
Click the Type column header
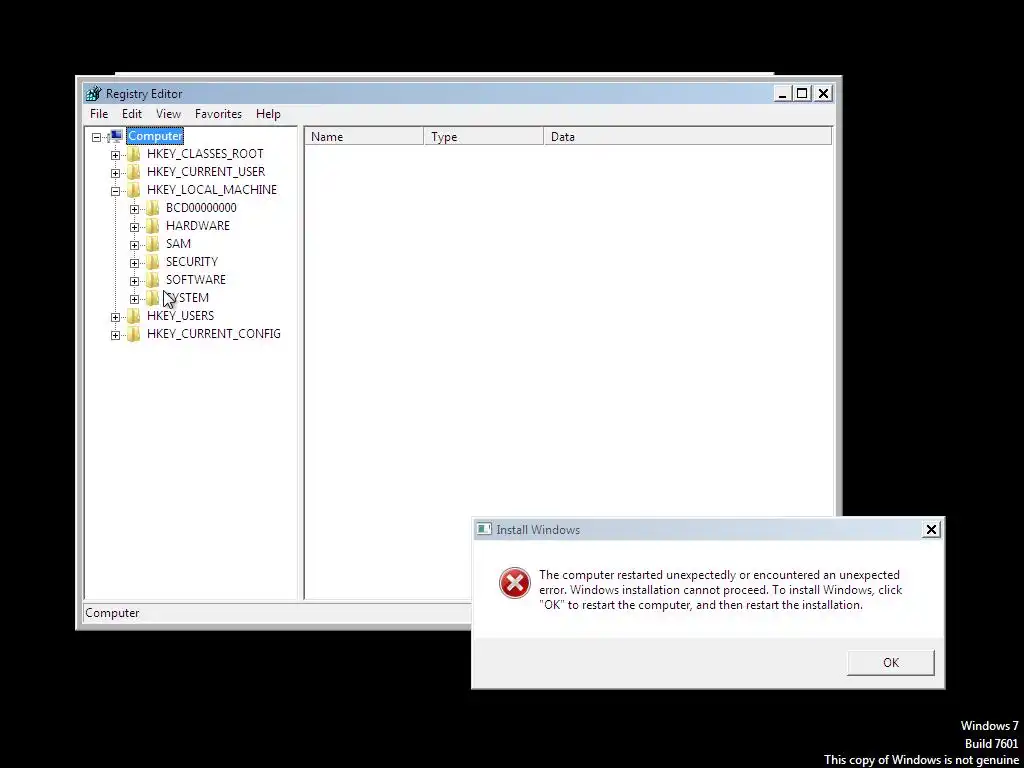coord(483,136)
